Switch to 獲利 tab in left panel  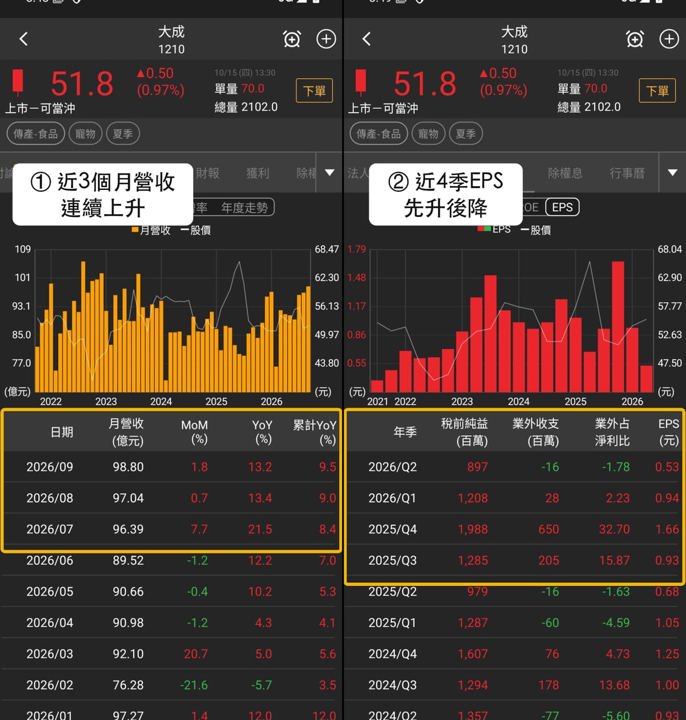point(258,173)
